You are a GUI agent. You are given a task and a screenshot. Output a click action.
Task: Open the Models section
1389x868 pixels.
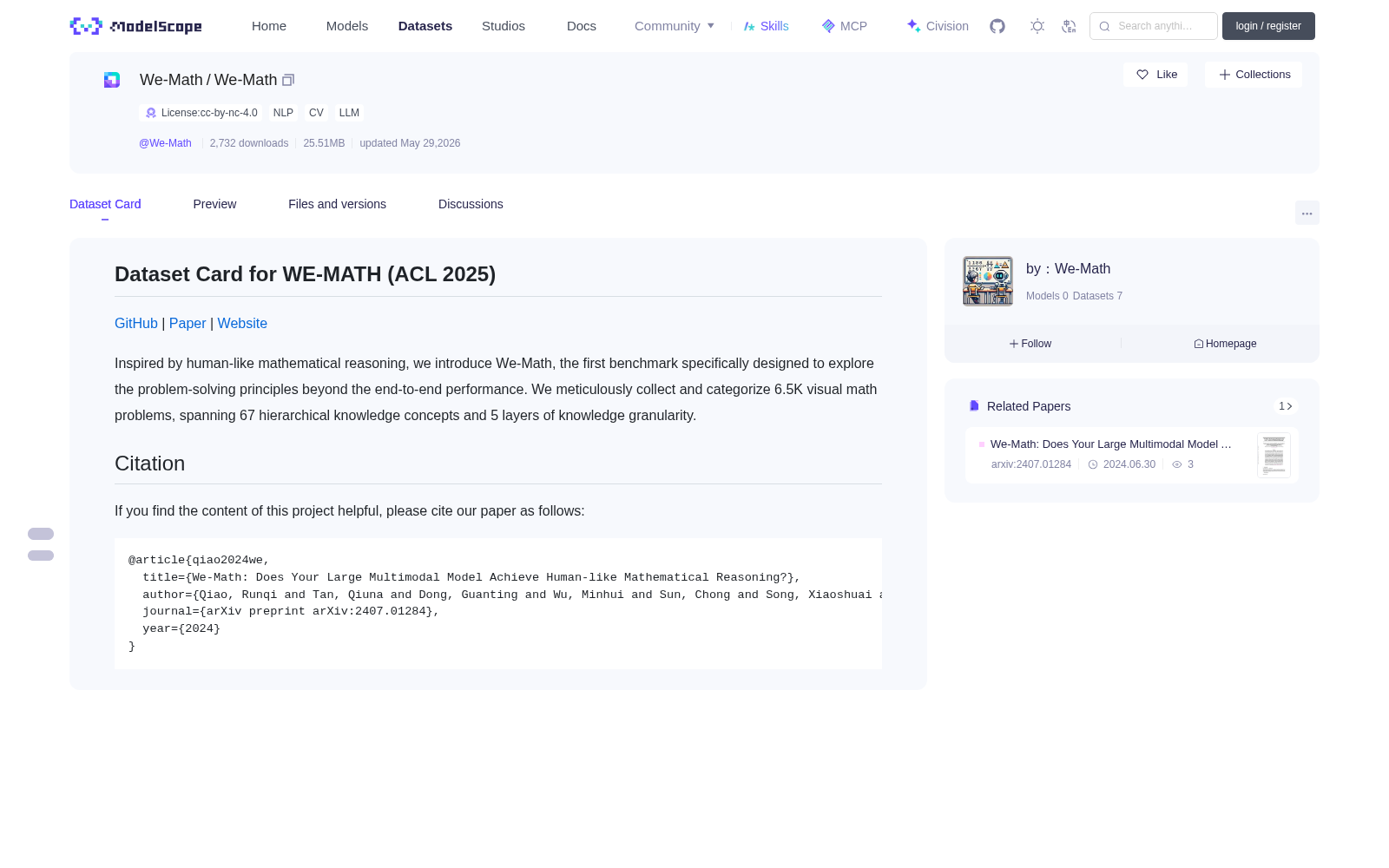point(347,26)
